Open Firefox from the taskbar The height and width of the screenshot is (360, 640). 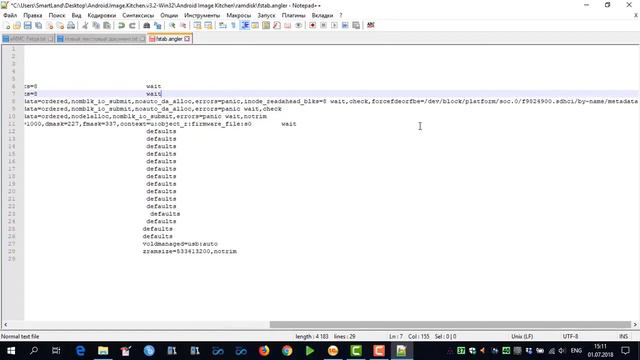pos(264,351)
